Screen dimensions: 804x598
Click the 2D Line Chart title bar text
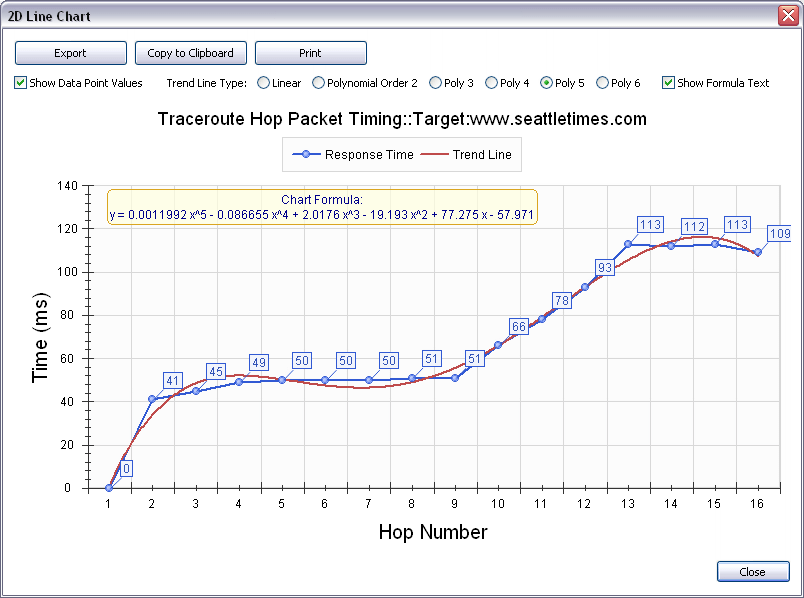pos(50,16)
